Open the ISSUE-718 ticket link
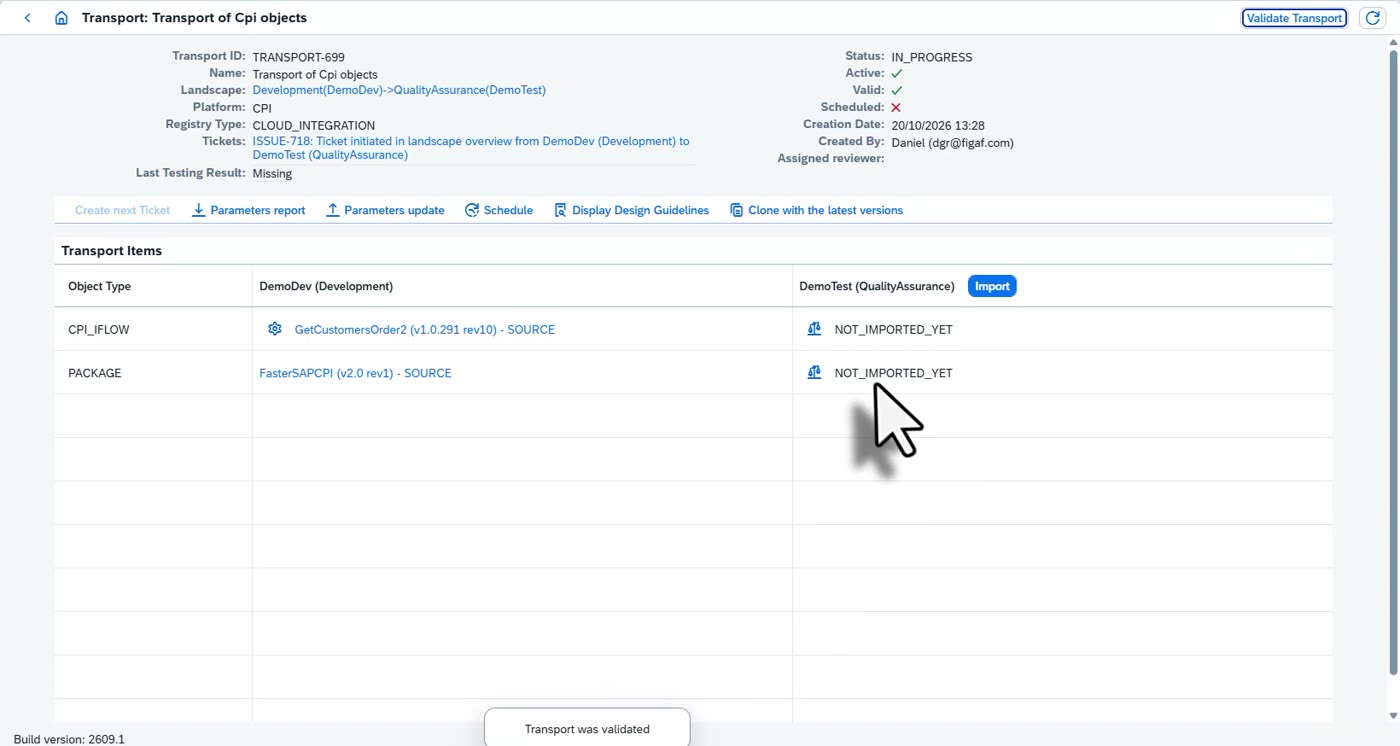The height and width of the screenshot is (746, 1400). pyautogui.click(x=471, y=148)
